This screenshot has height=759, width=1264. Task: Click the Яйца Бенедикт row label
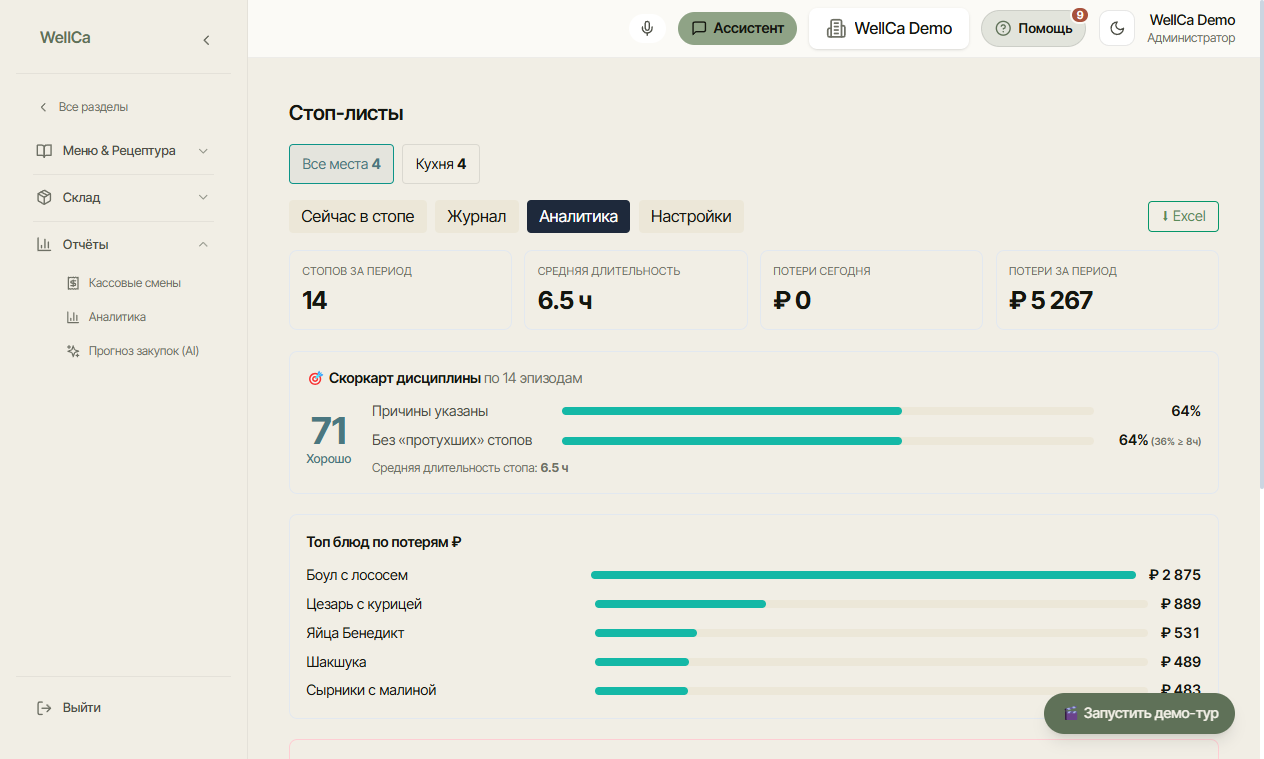tap(355, 633)
